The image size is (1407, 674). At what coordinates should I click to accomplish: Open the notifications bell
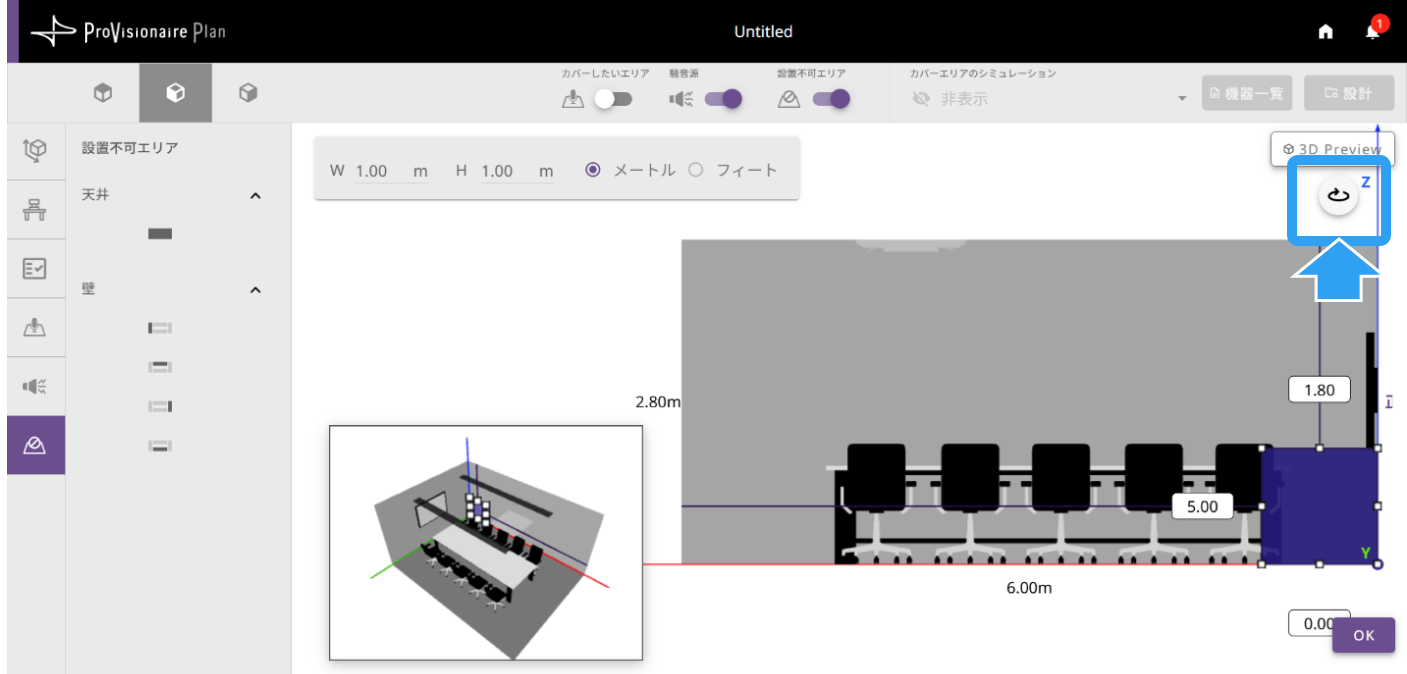point(1373,32)
